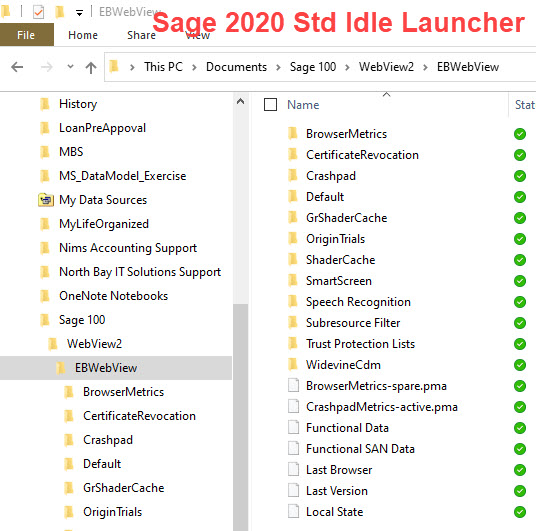Click Speech Recognition folder icon

pos(293,302)
